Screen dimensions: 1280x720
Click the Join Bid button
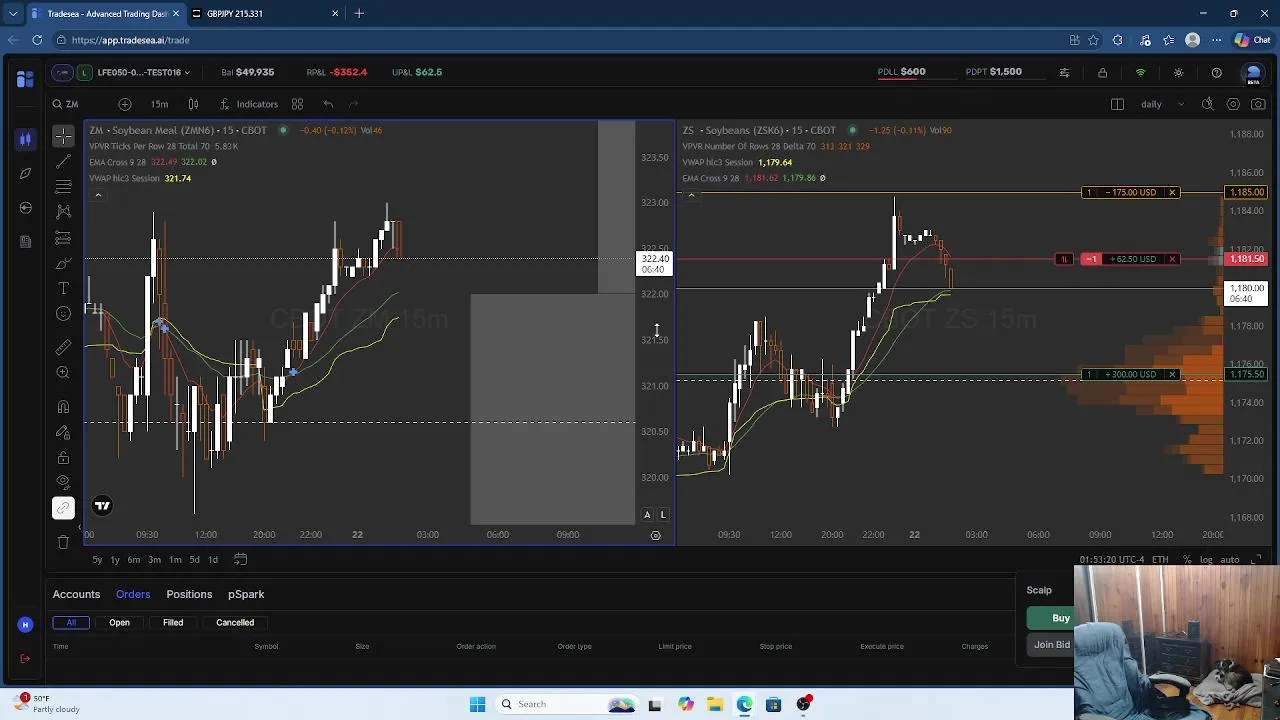[x=1050, y=645]
